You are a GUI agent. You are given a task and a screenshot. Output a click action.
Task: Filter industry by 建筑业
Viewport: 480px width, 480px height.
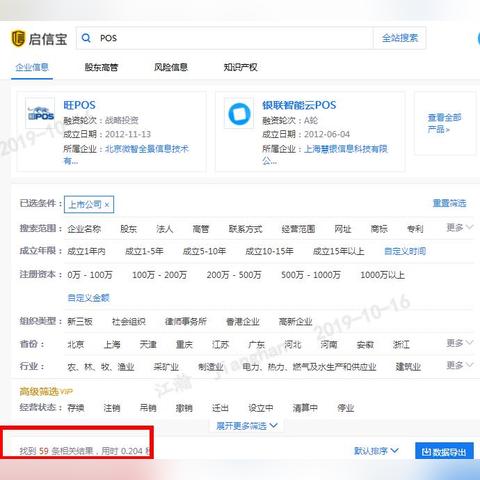click(x=408, y=367)
